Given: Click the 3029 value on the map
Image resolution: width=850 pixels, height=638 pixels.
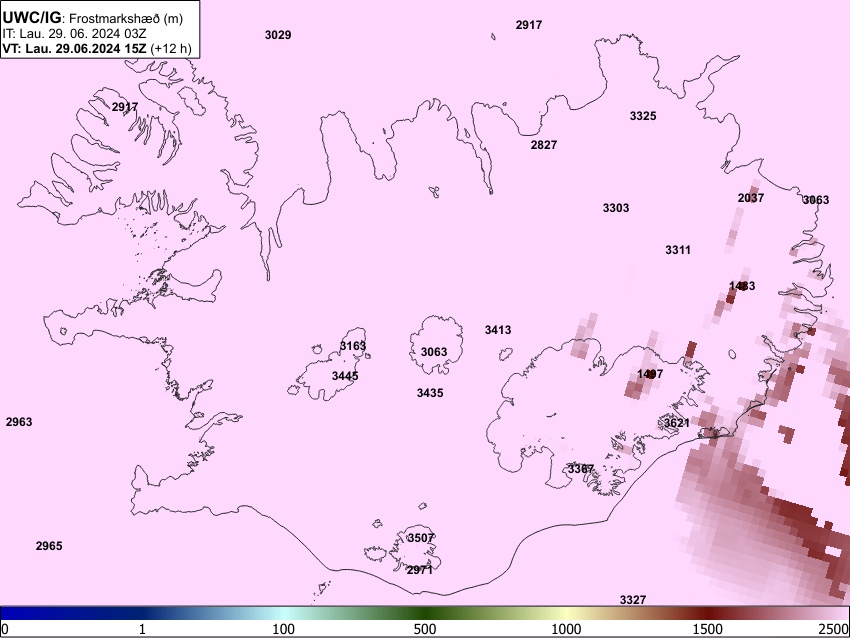Looking at the screenshot, I should point(278,35).
